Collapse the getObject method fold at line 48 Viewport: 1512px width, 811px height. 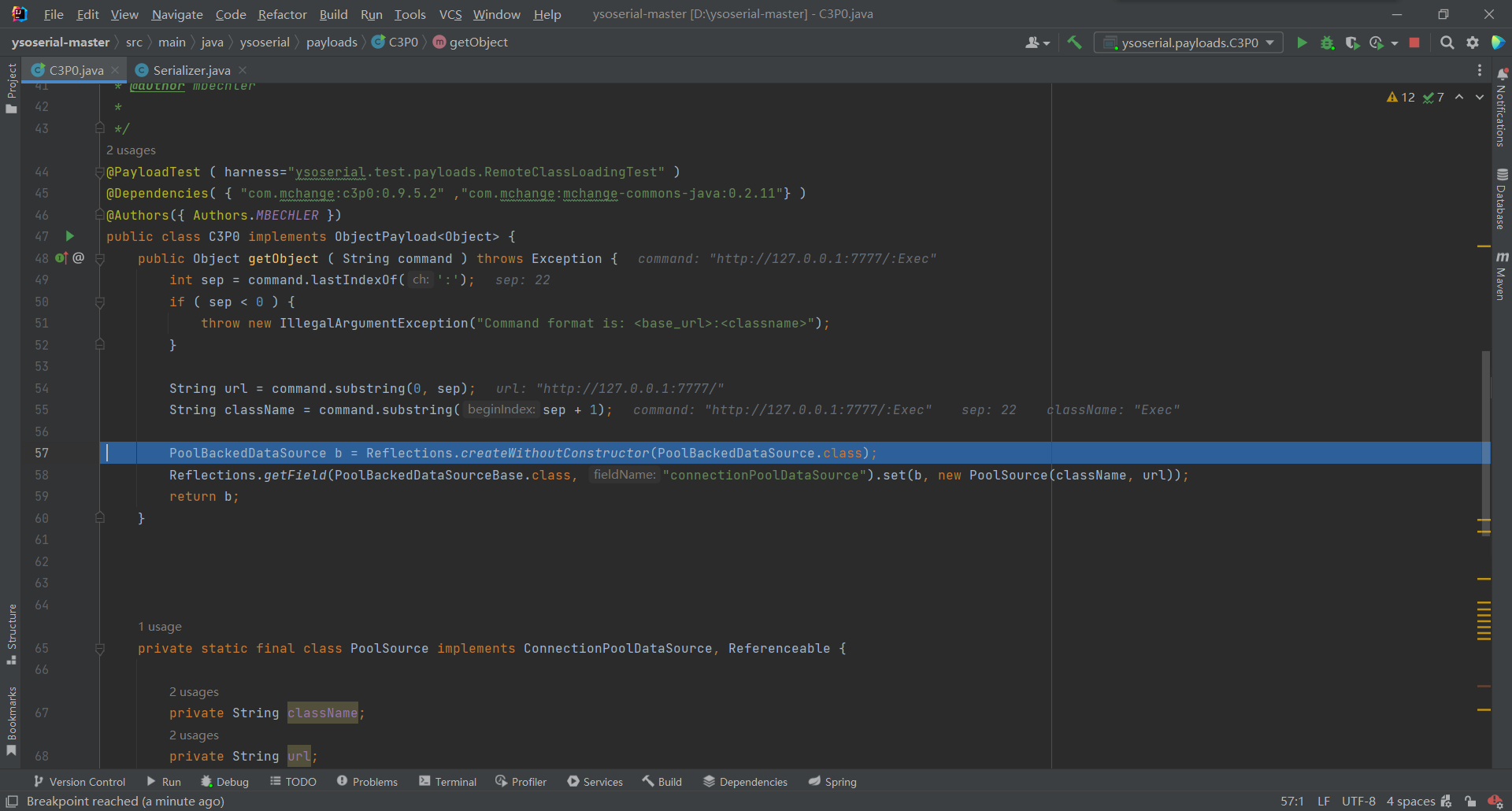coord(100,258)
